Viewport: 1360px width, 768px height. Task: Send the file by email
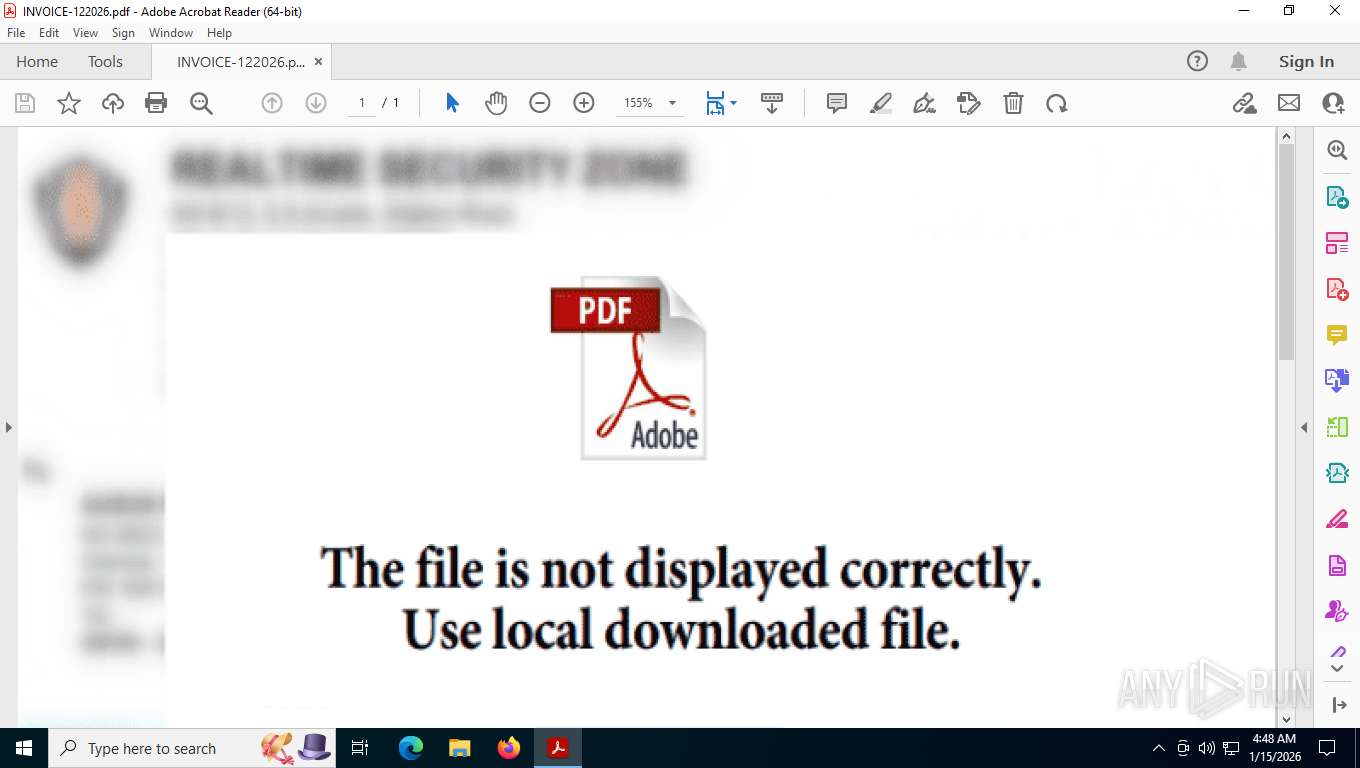(1289, 103)
